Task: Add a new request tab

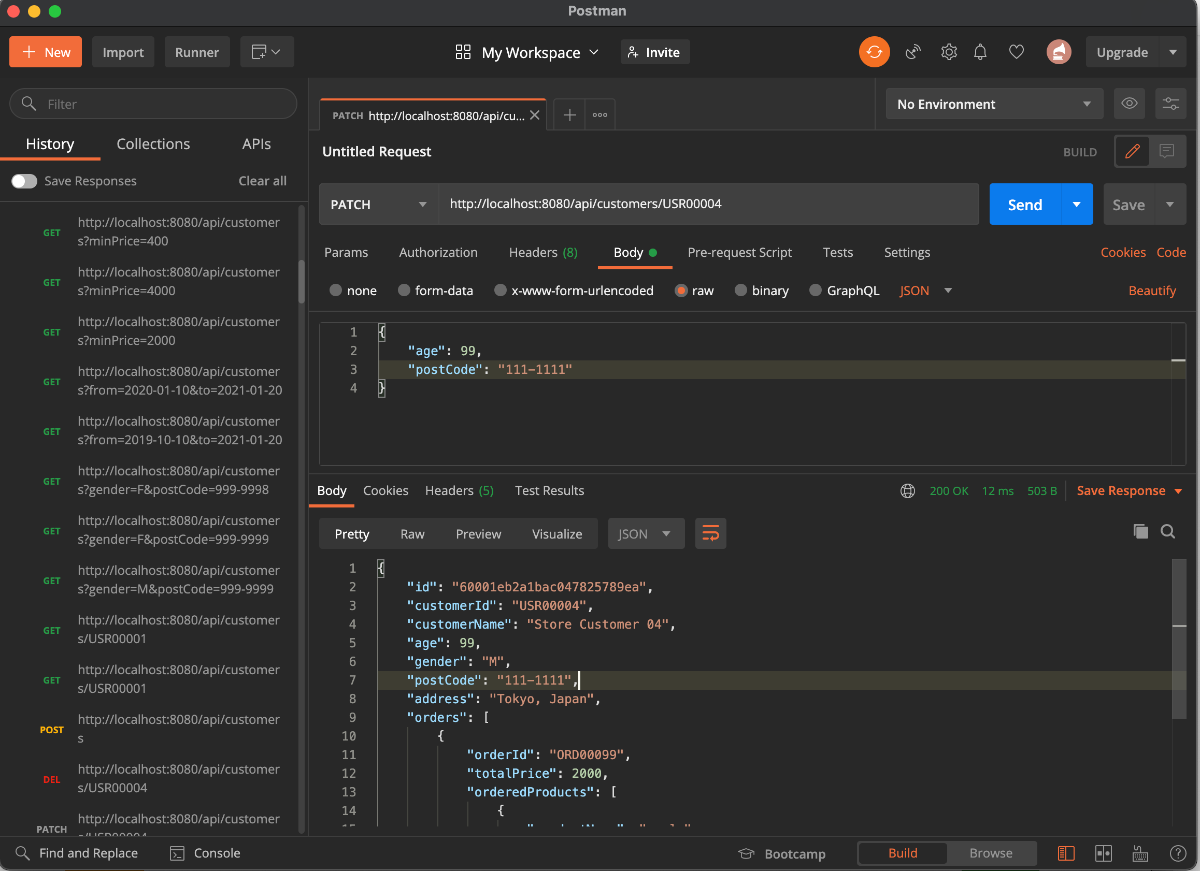Action: (569, 115)
